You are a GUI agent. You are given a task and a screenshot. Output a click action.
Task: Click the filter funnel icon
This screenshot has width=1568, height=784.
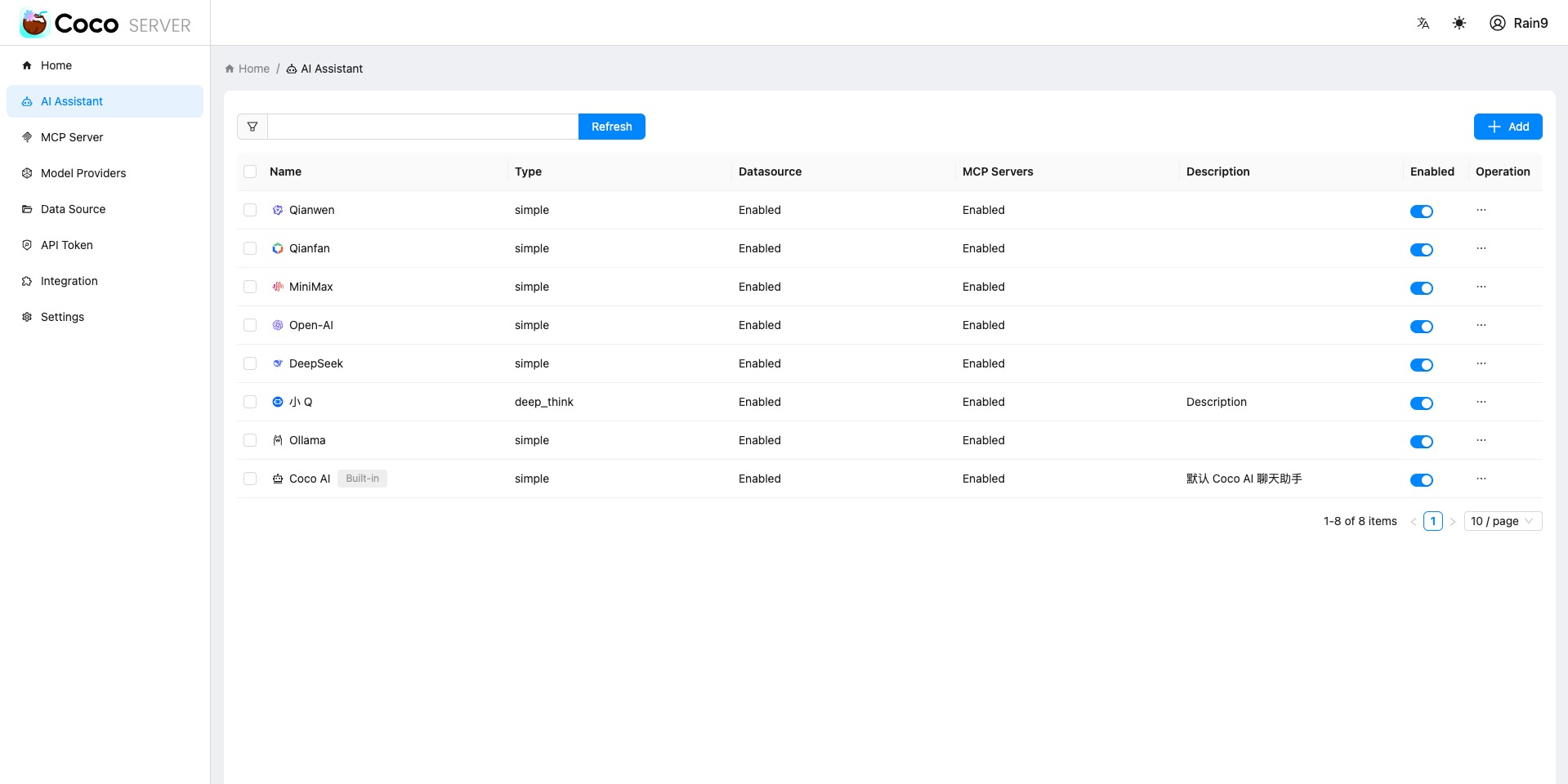252,127
